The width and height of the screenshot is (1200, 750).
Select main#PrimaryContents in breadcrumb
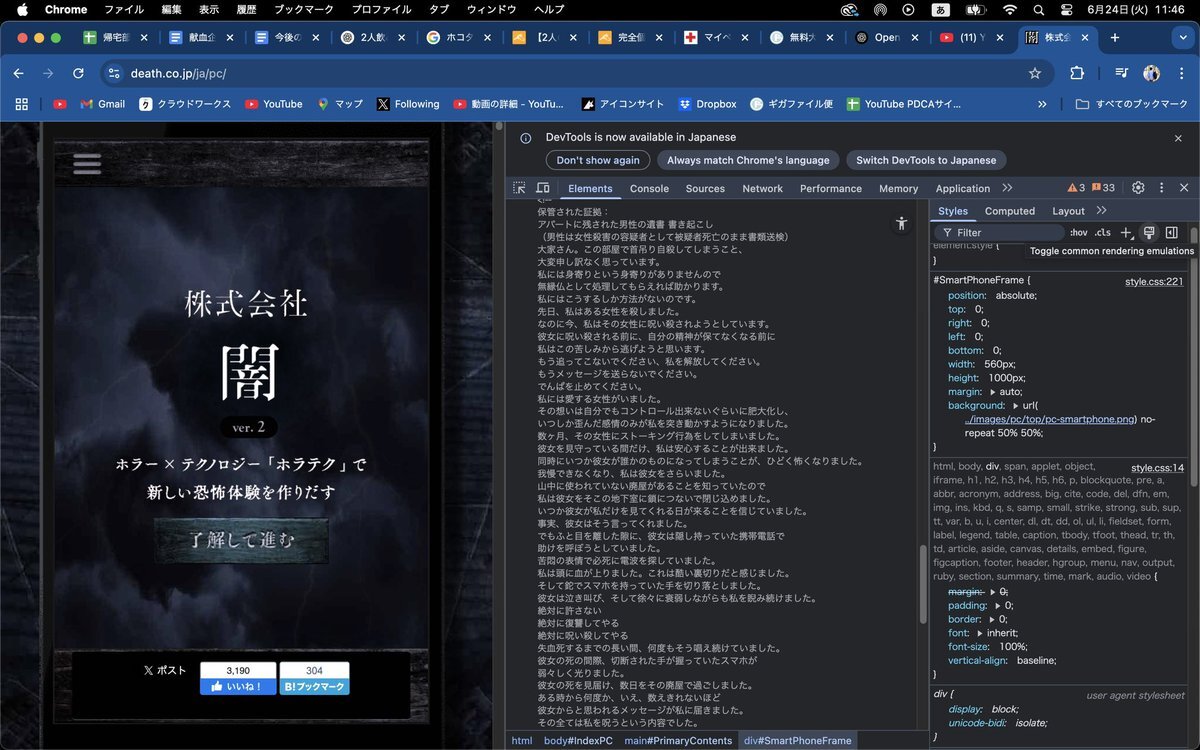679,741
